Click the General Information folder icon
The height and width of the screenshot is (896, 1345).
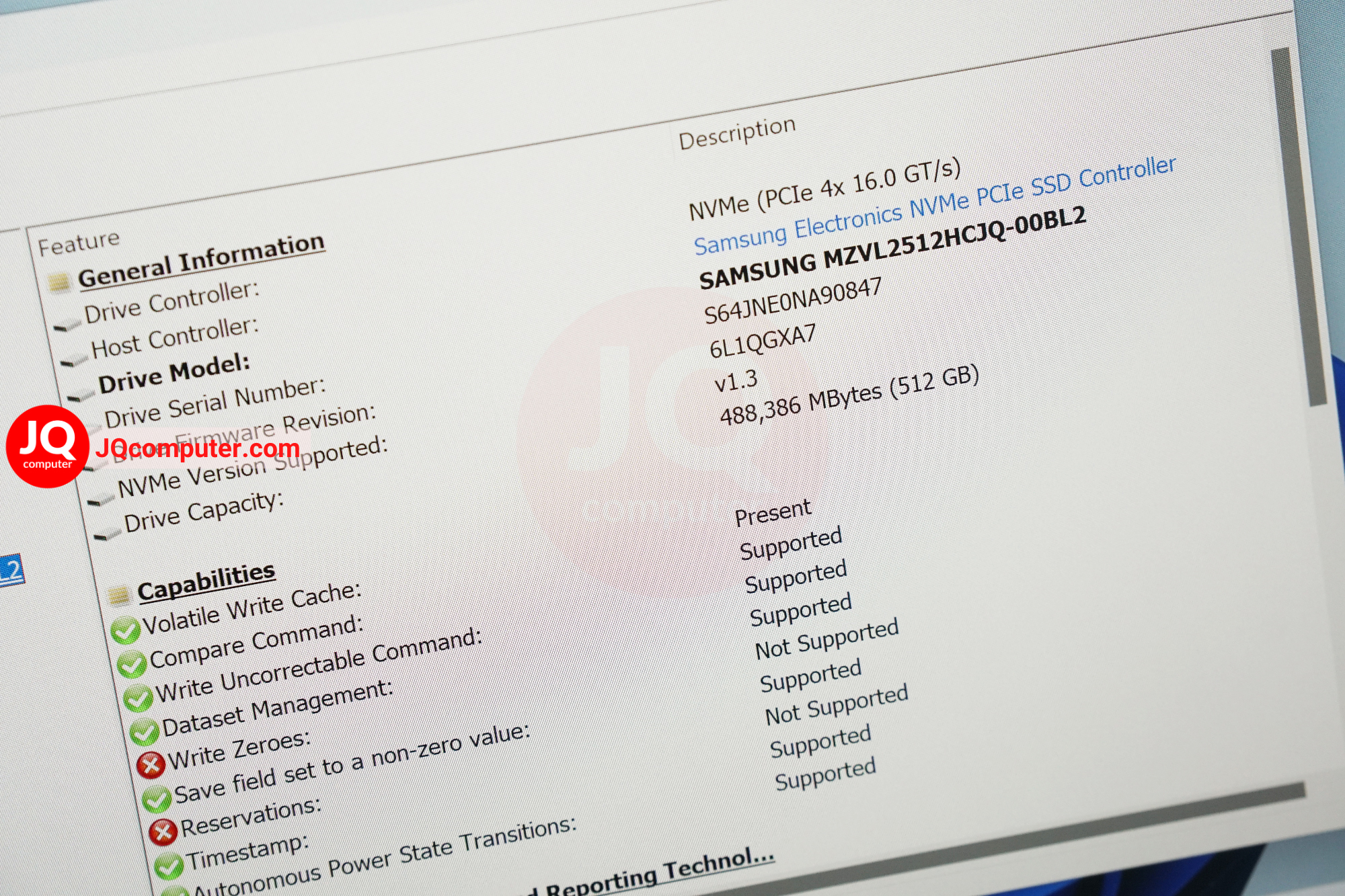(x=59, y=282)
